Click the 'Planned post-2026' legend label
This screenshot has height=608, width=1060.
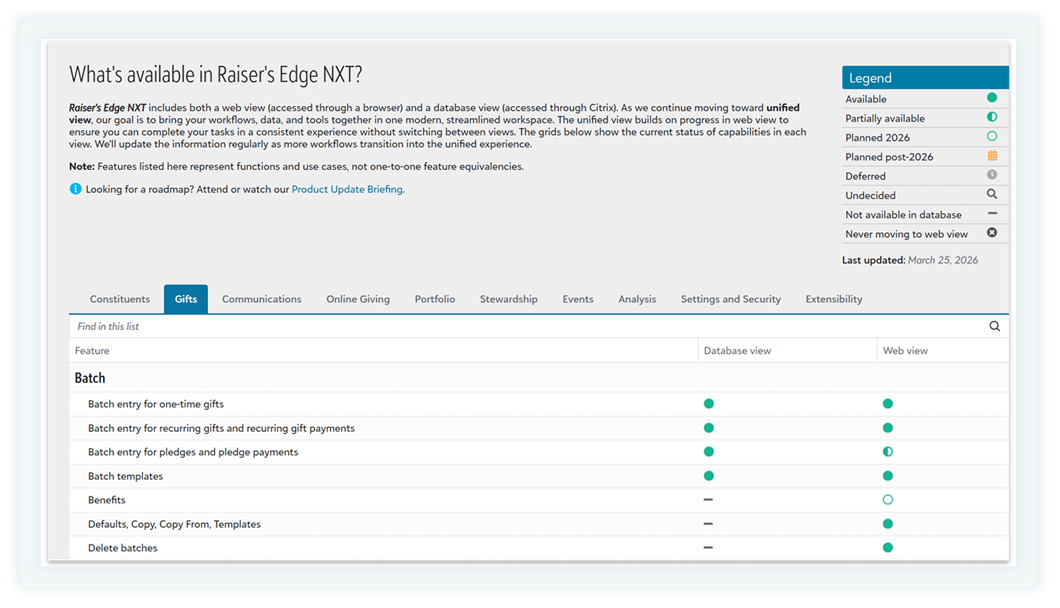click(888, 157)
